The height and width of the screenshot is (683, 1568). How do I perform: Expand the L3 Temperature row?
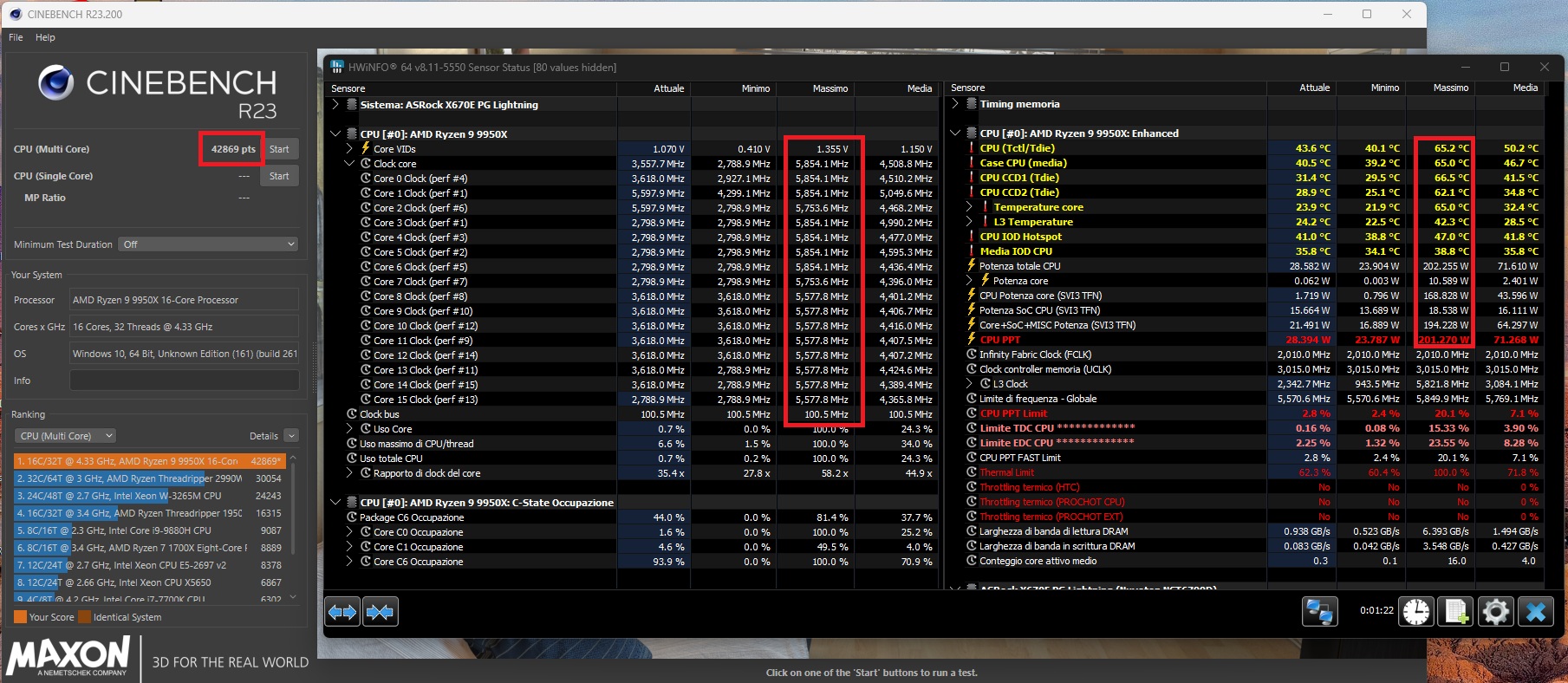969,221
